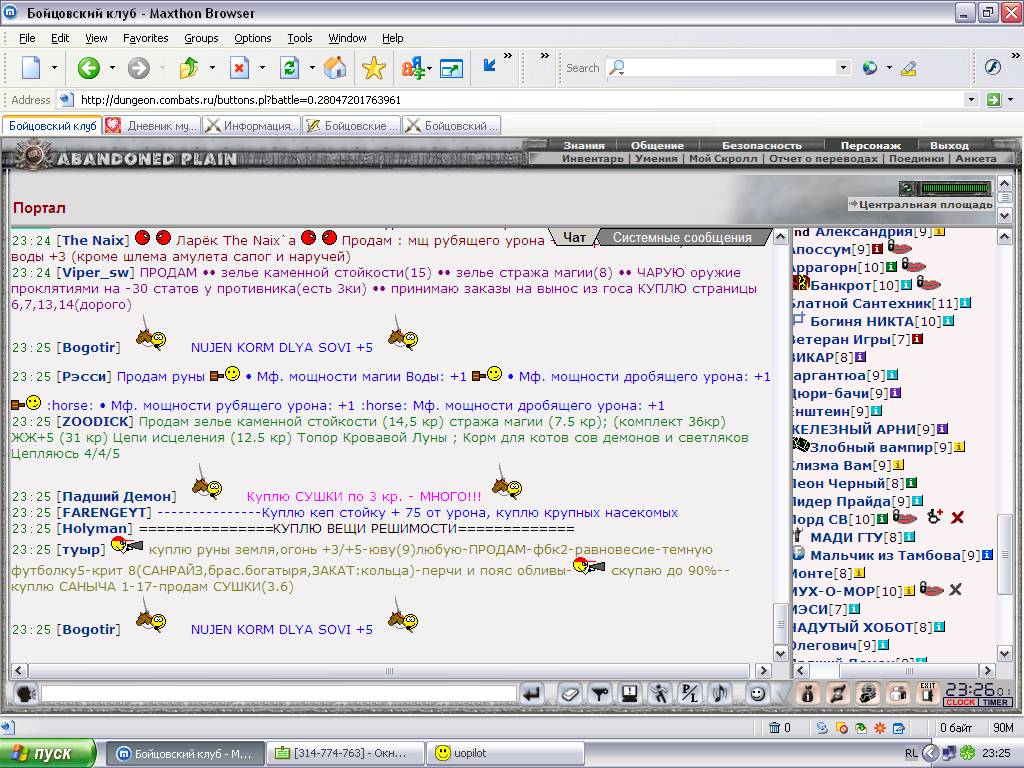
Task: Expand the toolbar overflow chevron near Search
Action: 545,56
